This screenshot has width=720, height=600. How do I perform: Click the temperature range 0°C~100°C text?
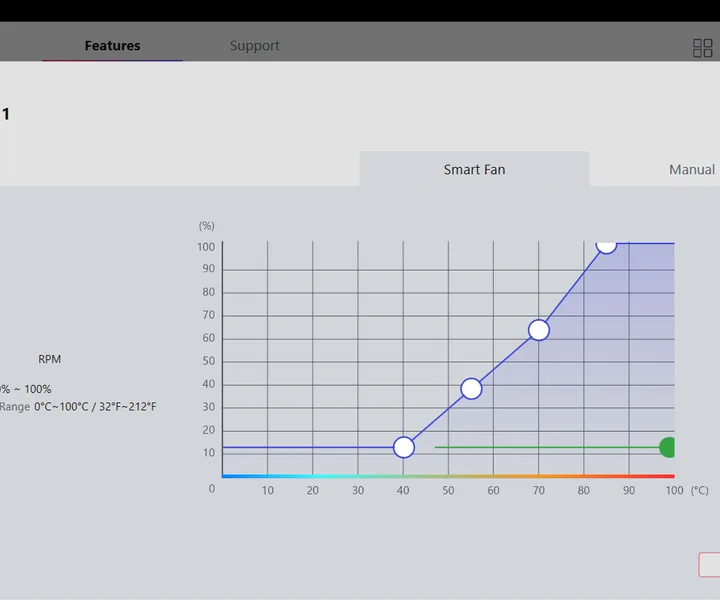click(95, 407)
